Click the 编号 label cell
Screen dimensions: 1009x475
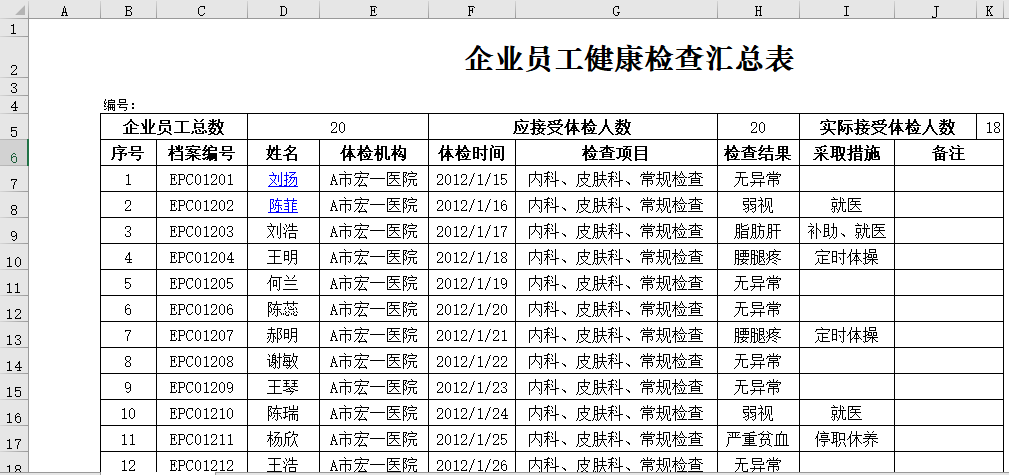pos(120,105)
